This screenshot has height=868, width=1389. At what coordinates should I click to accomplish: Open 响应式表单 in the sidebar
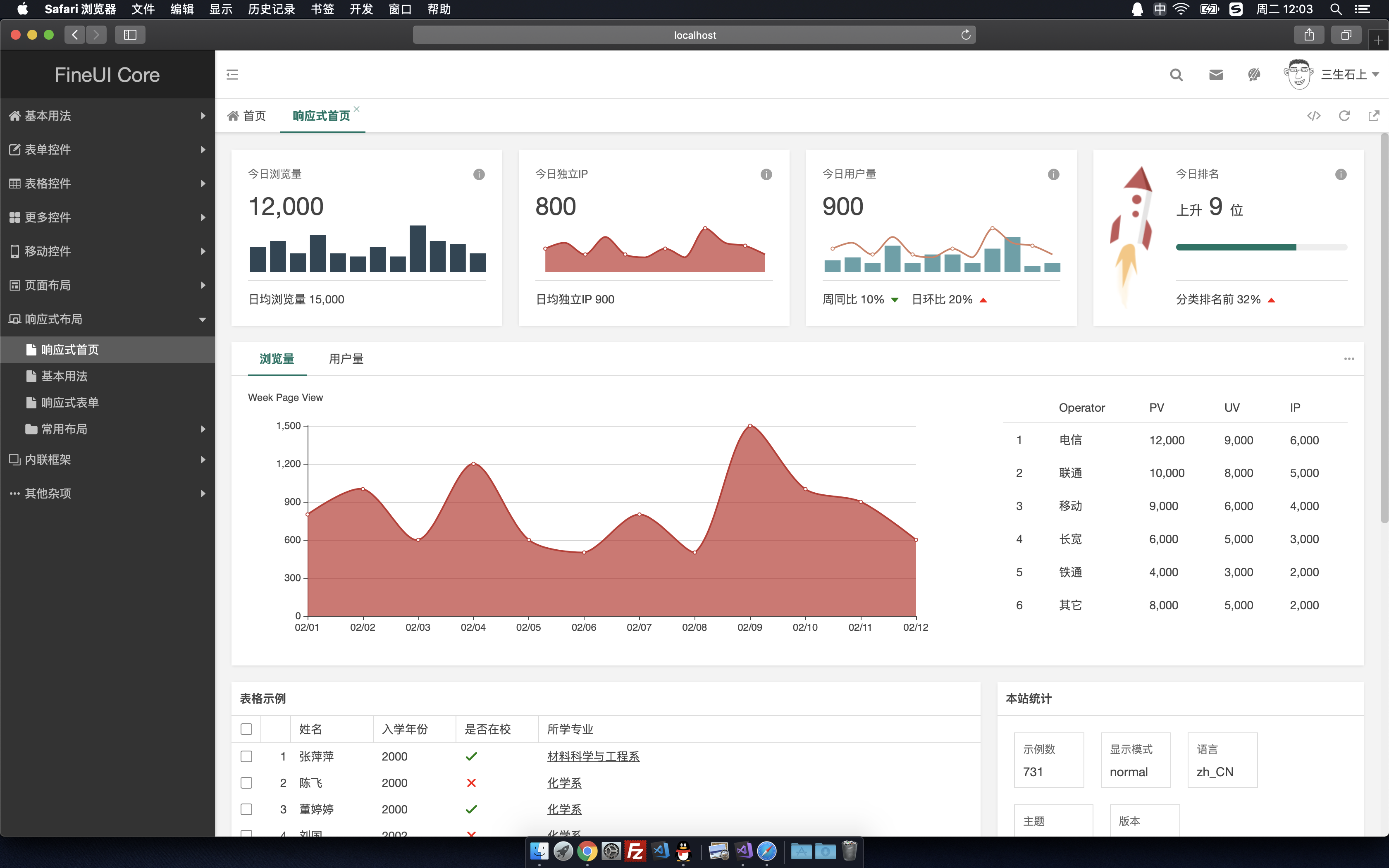[70, 403]
